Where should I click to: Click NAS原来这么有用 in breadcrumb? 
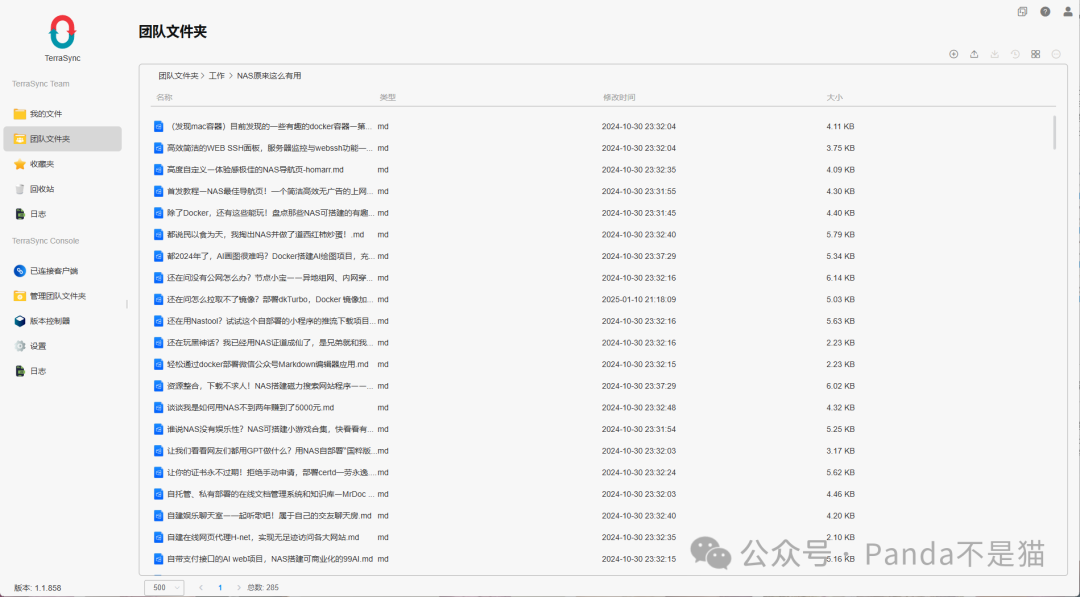269,76
